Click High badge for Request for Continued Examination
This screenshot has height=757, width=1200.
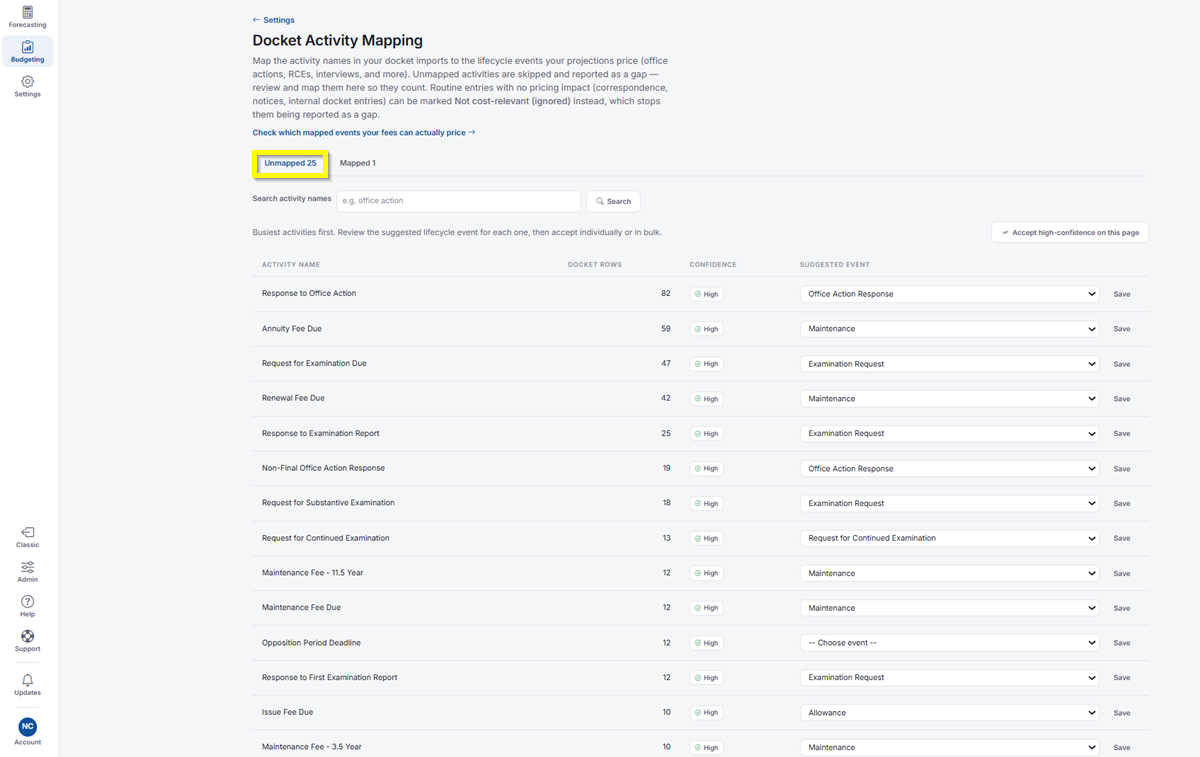707,538
